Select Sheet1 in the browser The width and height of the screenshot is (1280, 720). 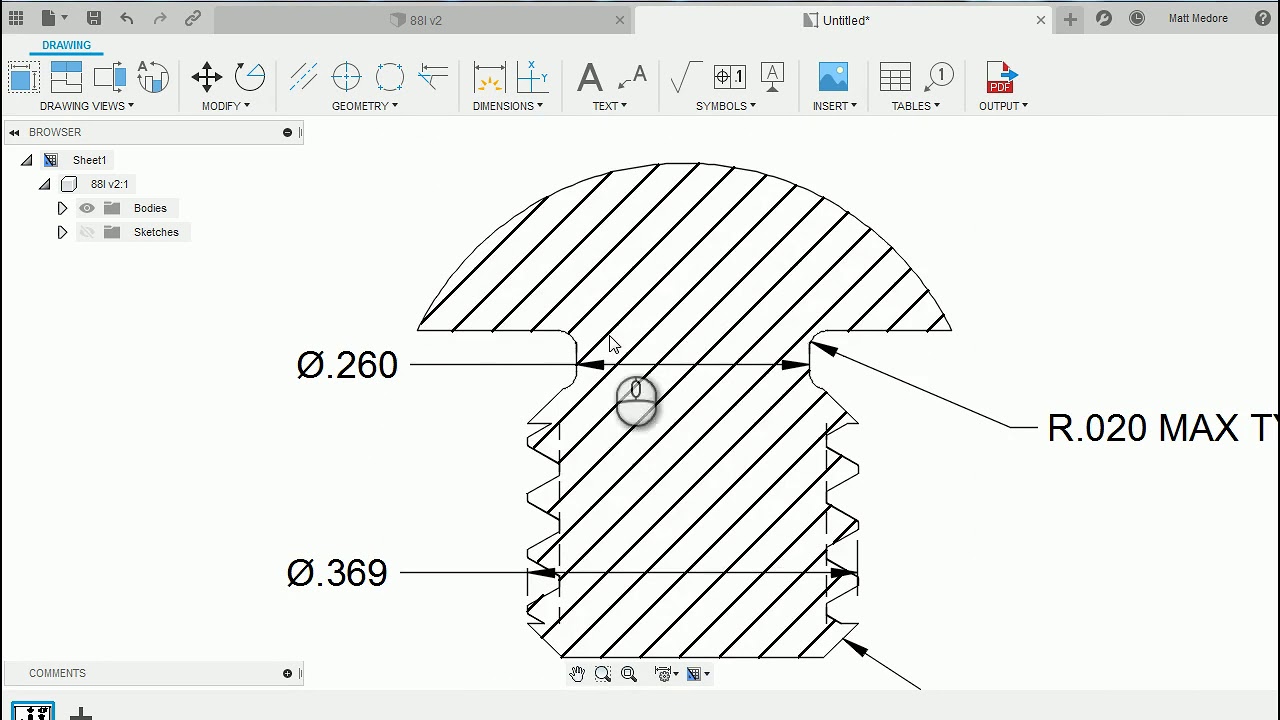(89, 160)
